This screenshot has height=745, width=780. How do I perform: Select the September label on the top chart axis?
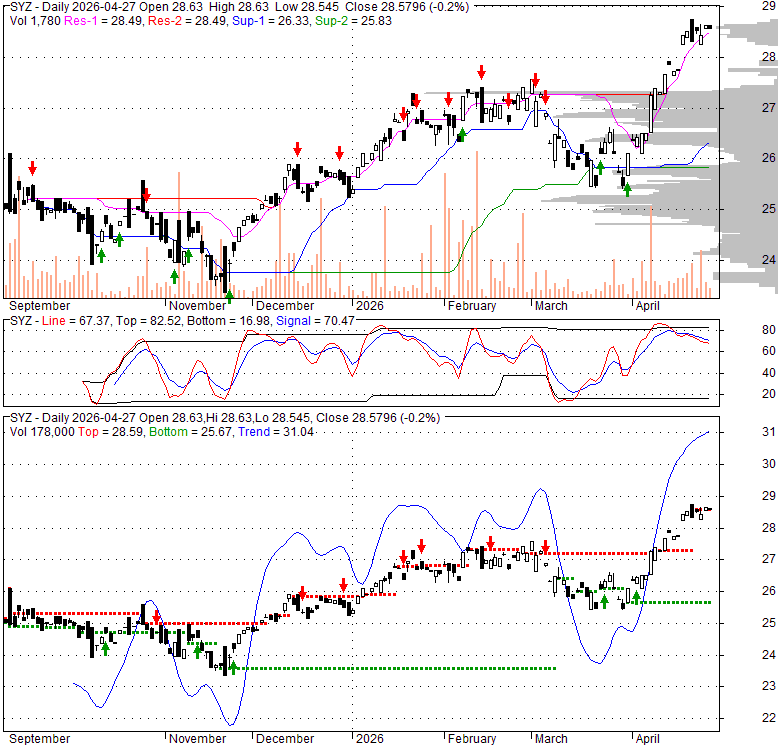pos(40,305)
